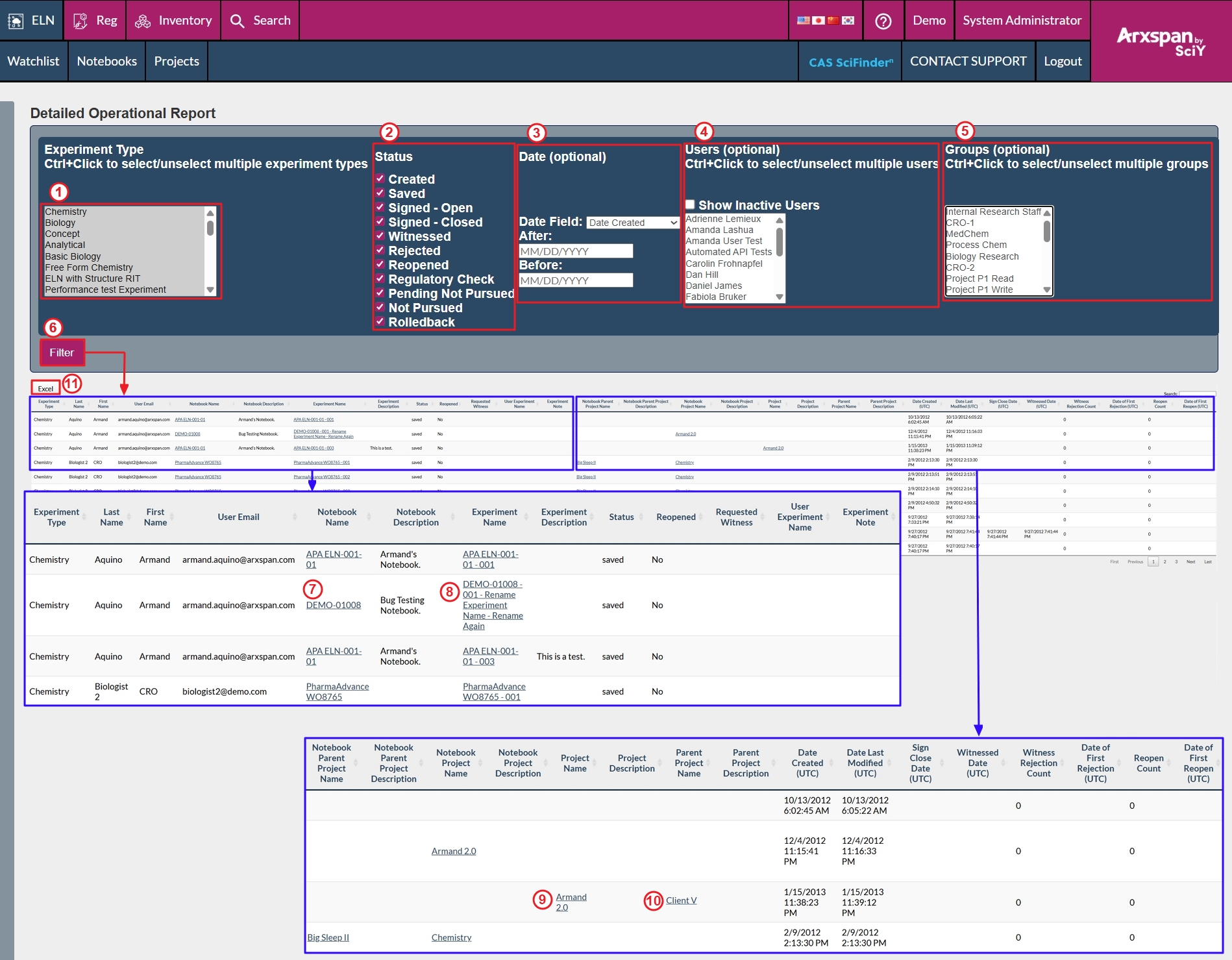Export results with Excel button

45,388
